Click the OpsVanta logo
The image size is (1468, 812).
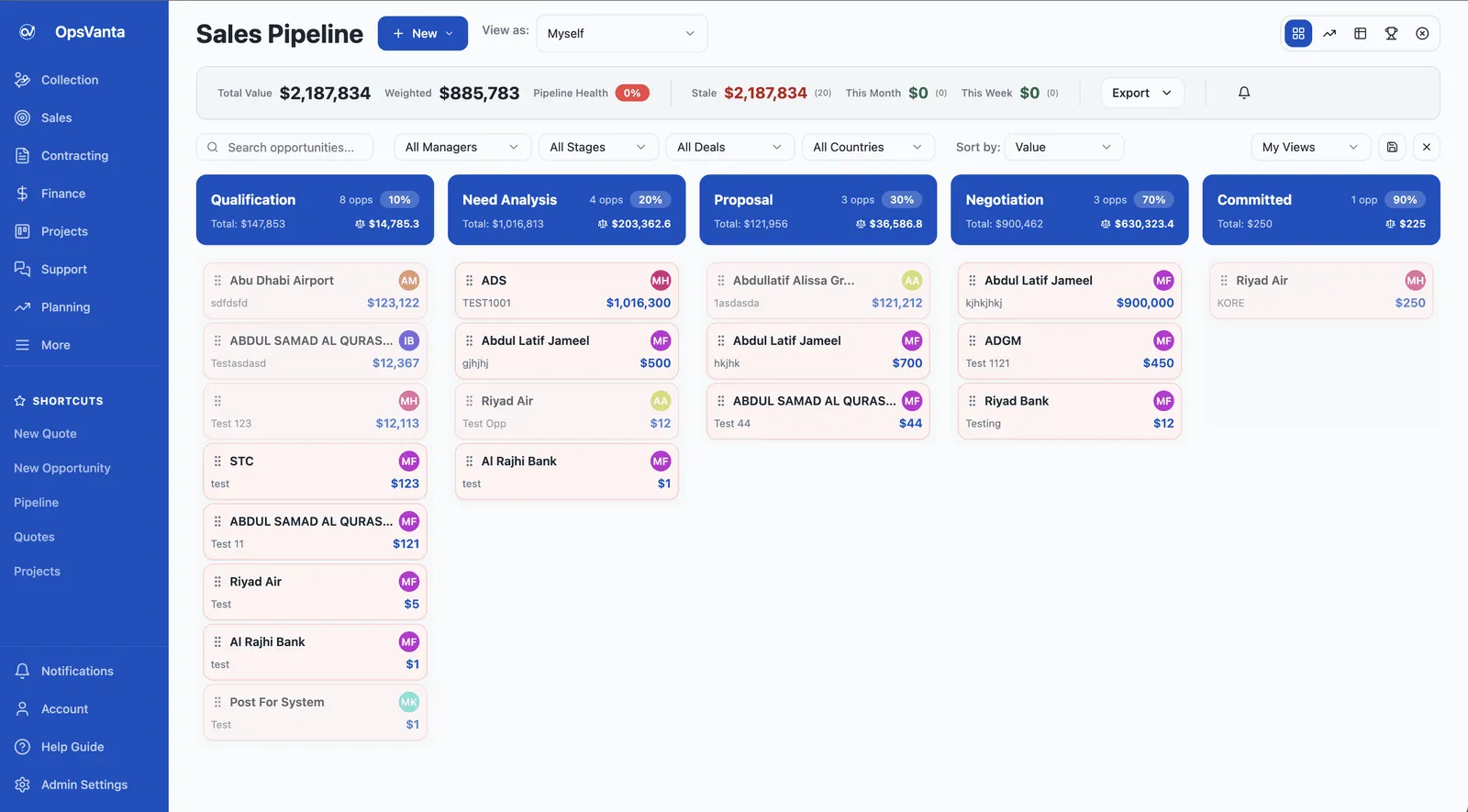[x=72, y=32]
